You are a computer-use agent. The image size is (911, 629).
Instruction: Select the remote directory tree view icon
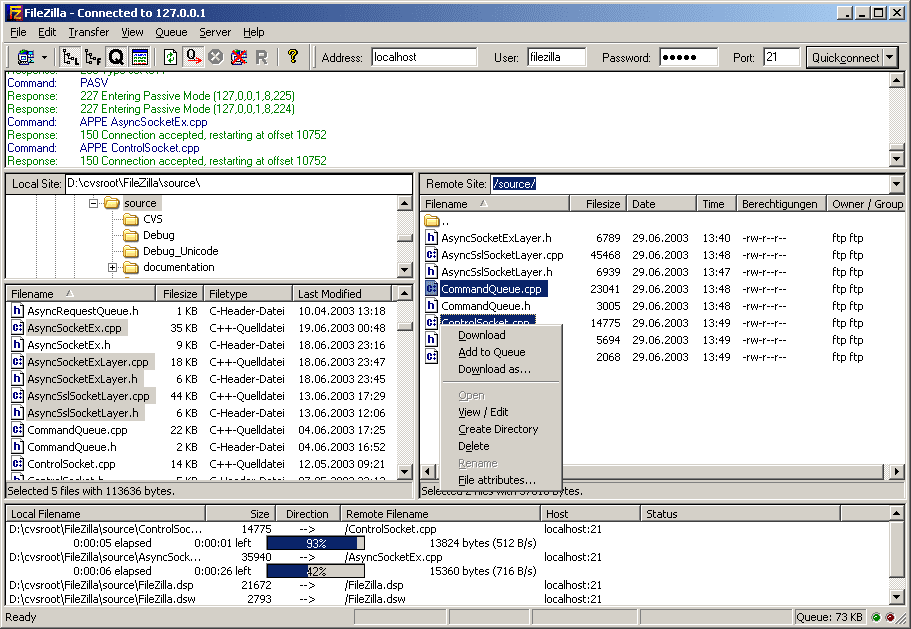pyautogui.click(x=92, y=57)
